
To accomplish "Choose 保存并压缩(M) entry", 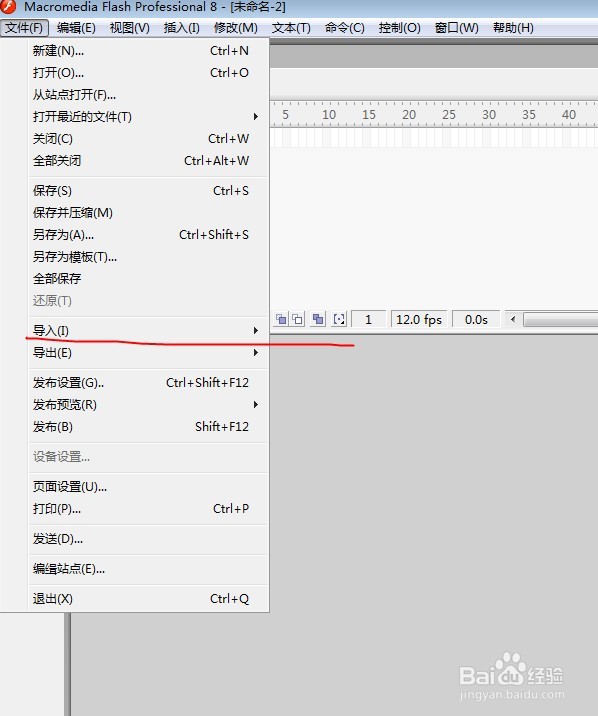I will point(148,212).
